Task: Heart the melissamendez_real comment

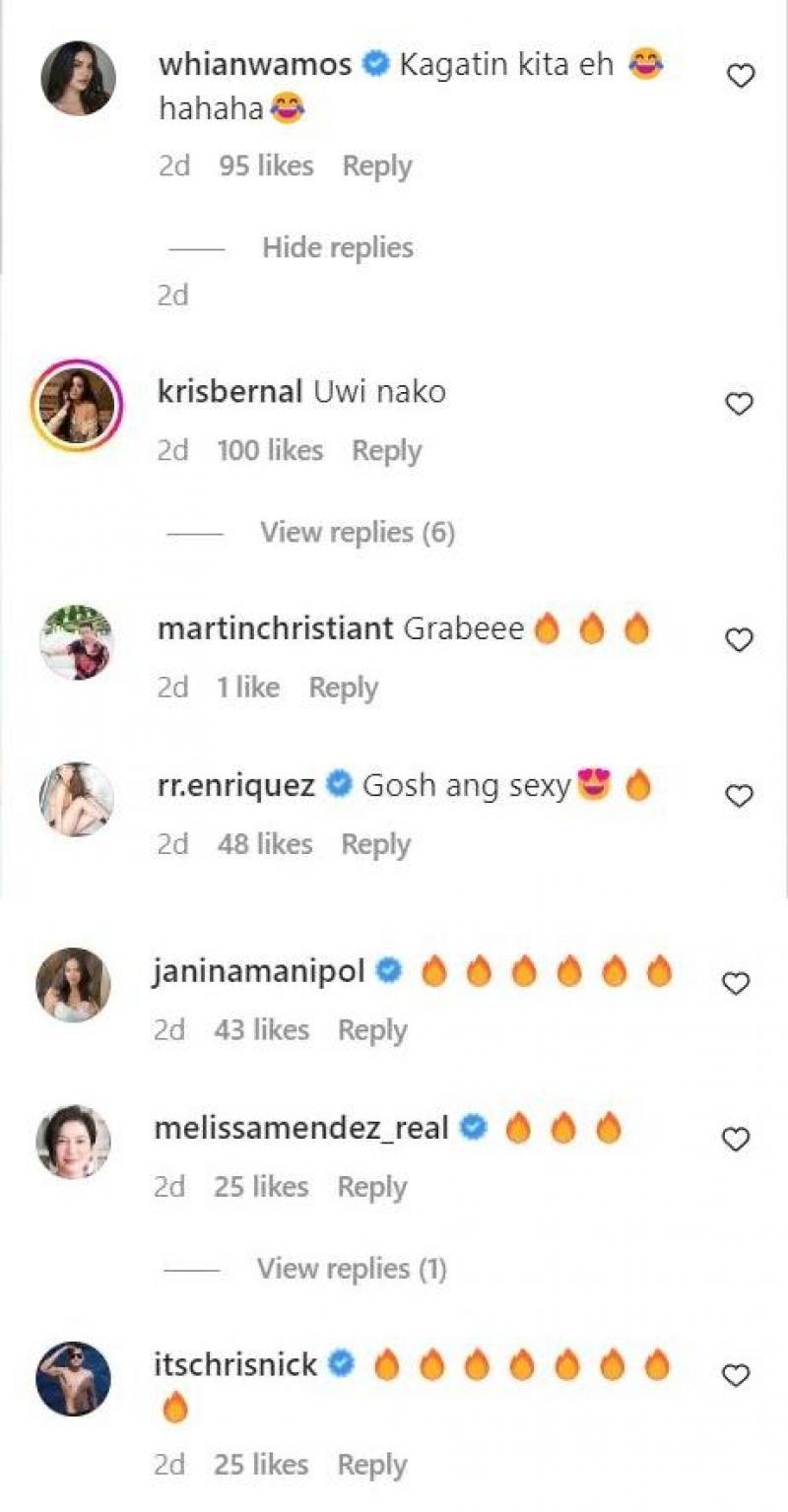Action: pos(736,1140)
